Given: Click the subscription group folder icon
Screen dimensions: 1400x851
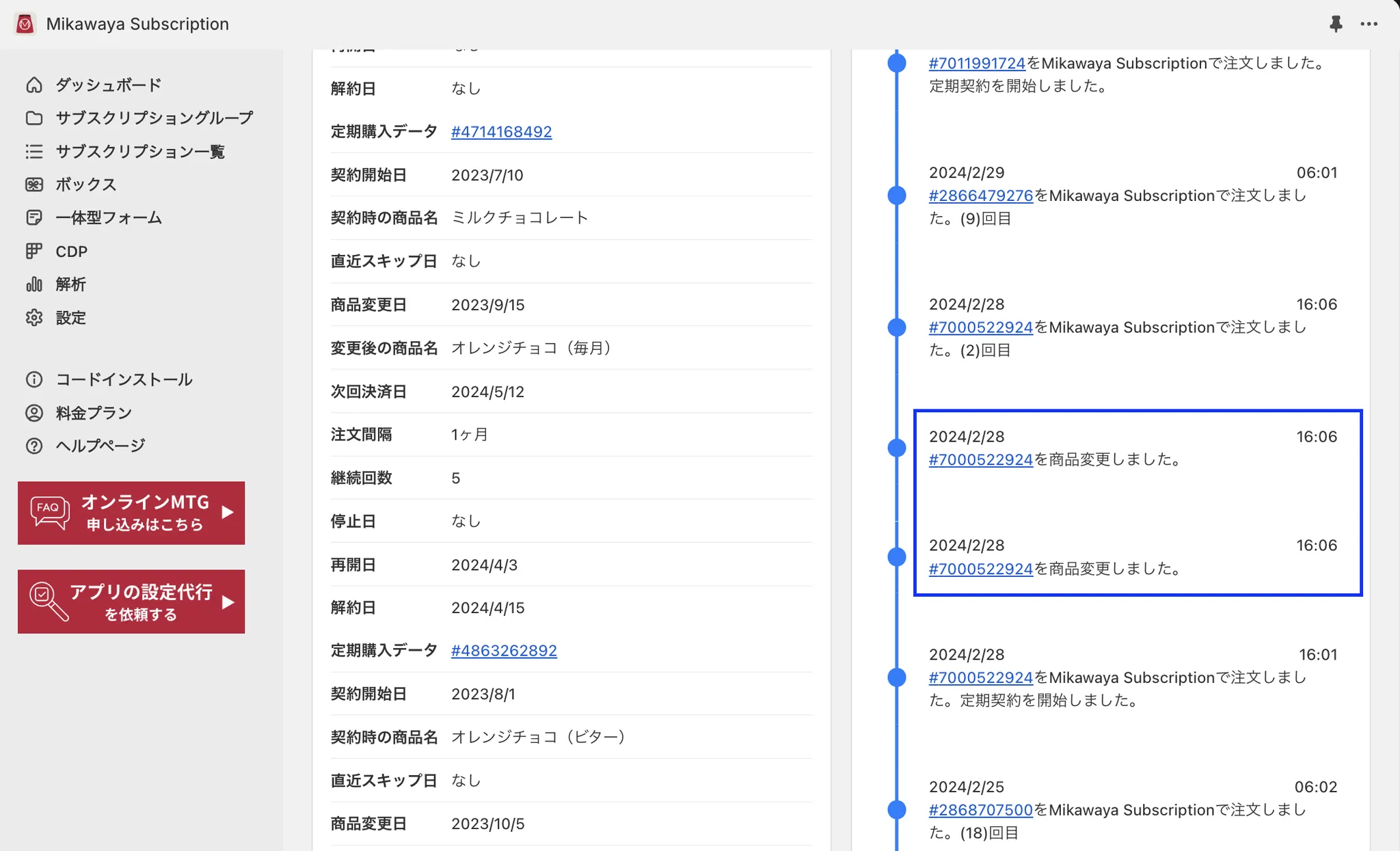Looking at the screenshot, I should [34, 118].
